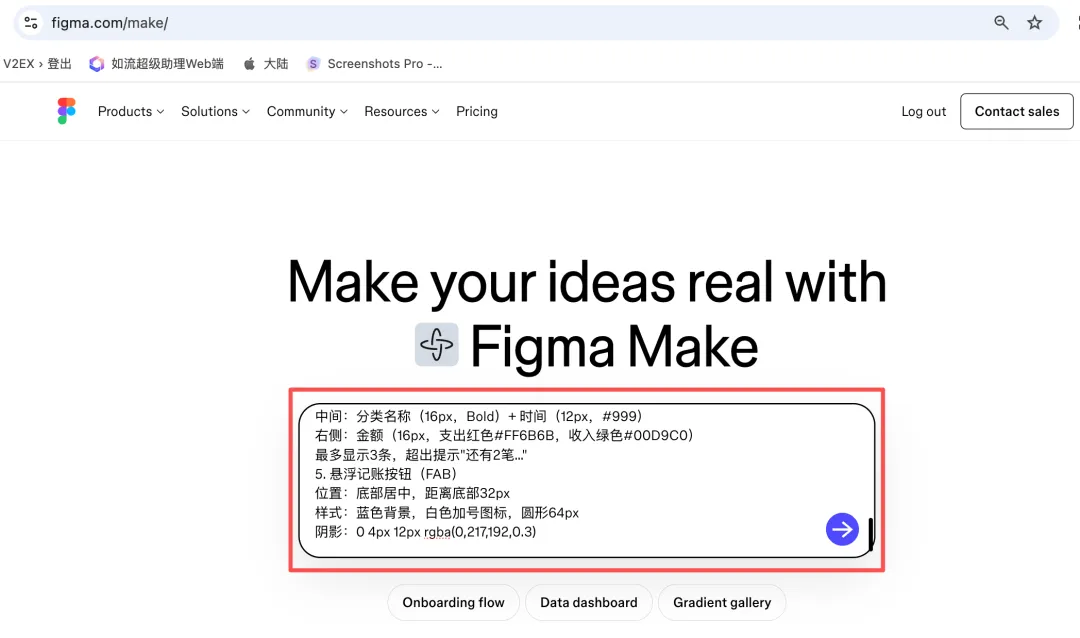Click the line starting with '中间：分类名称'
This screenshot has height=638, width=1080.
point(479,416)
